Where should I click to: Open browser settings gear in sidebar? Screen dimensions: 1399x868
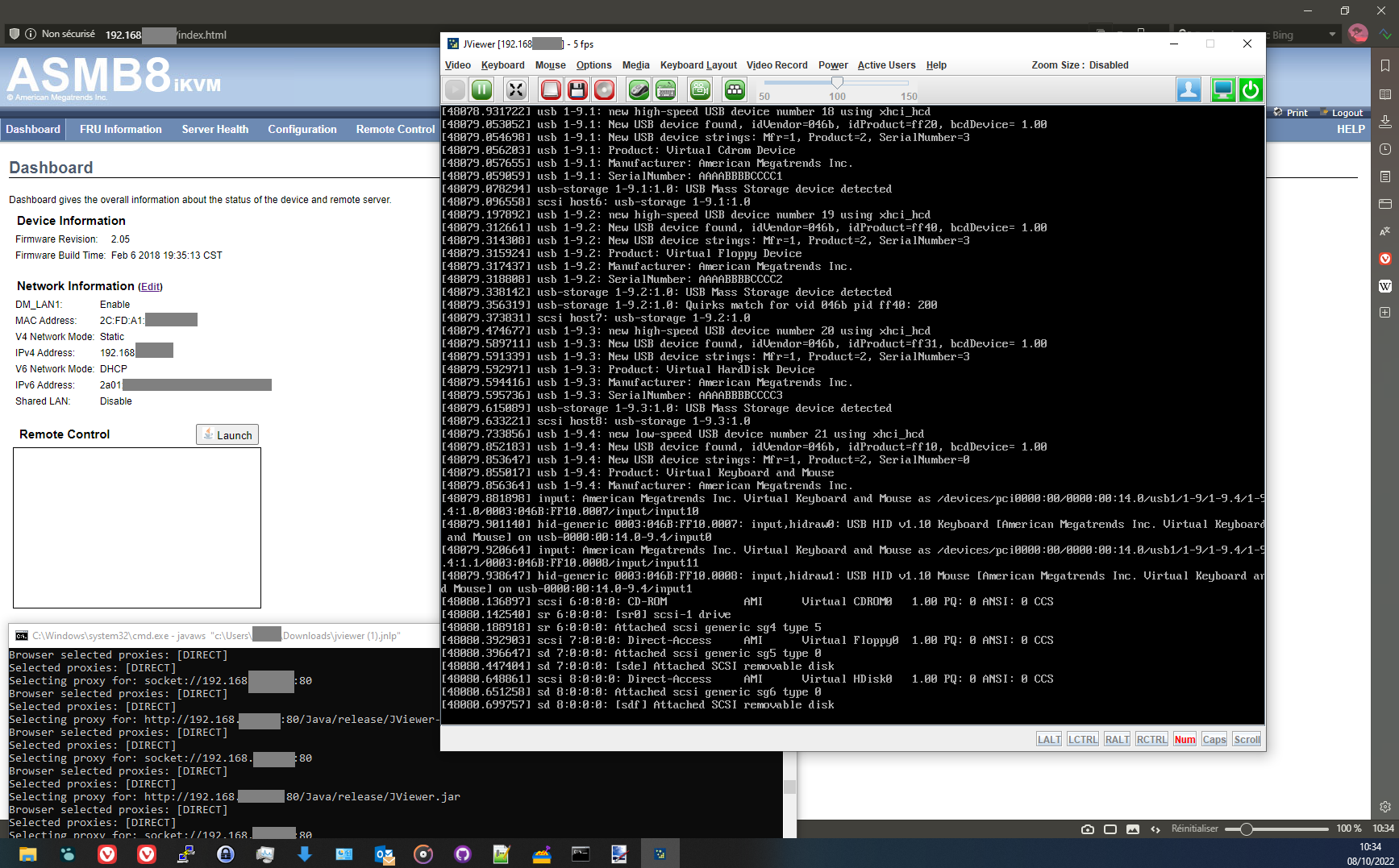1385,807
